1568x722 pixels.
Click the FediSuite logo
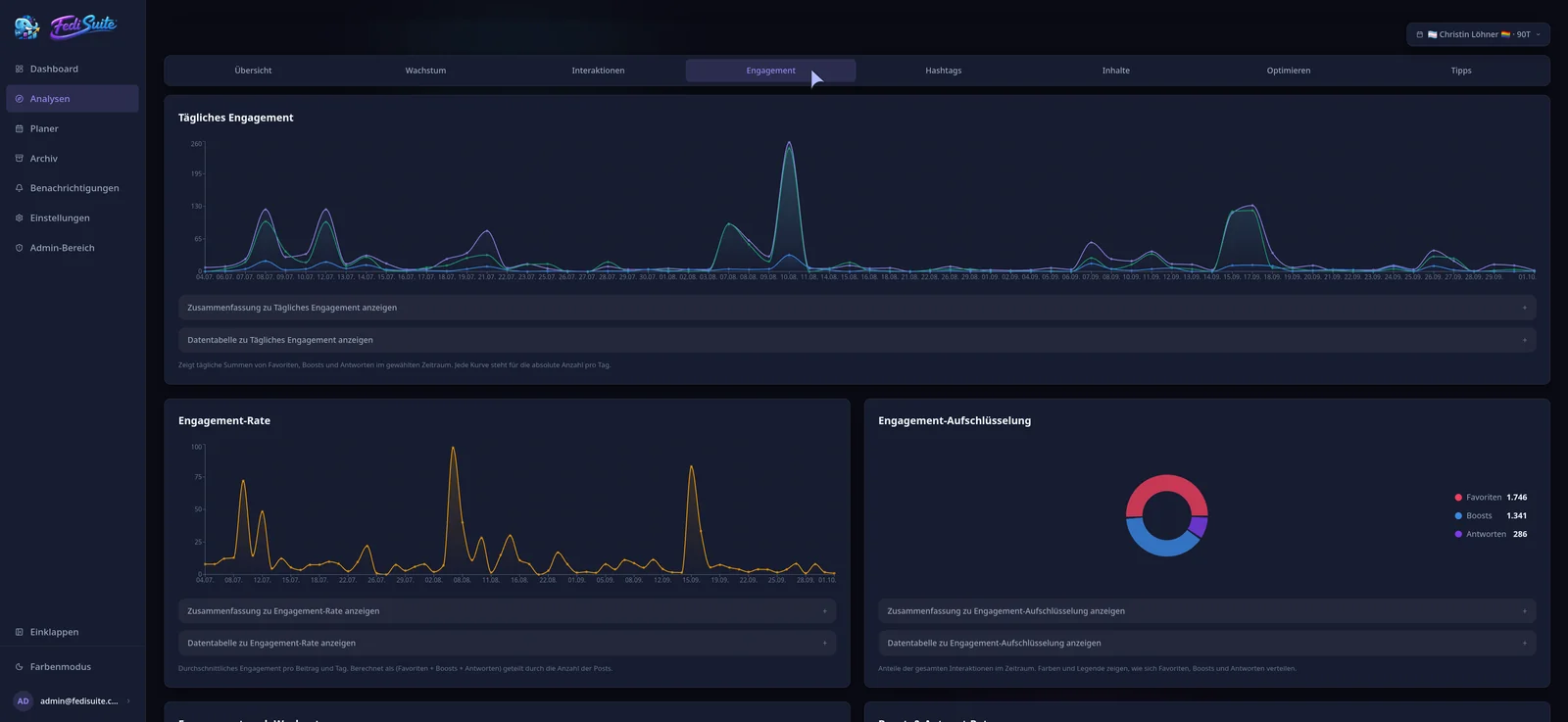66,26
